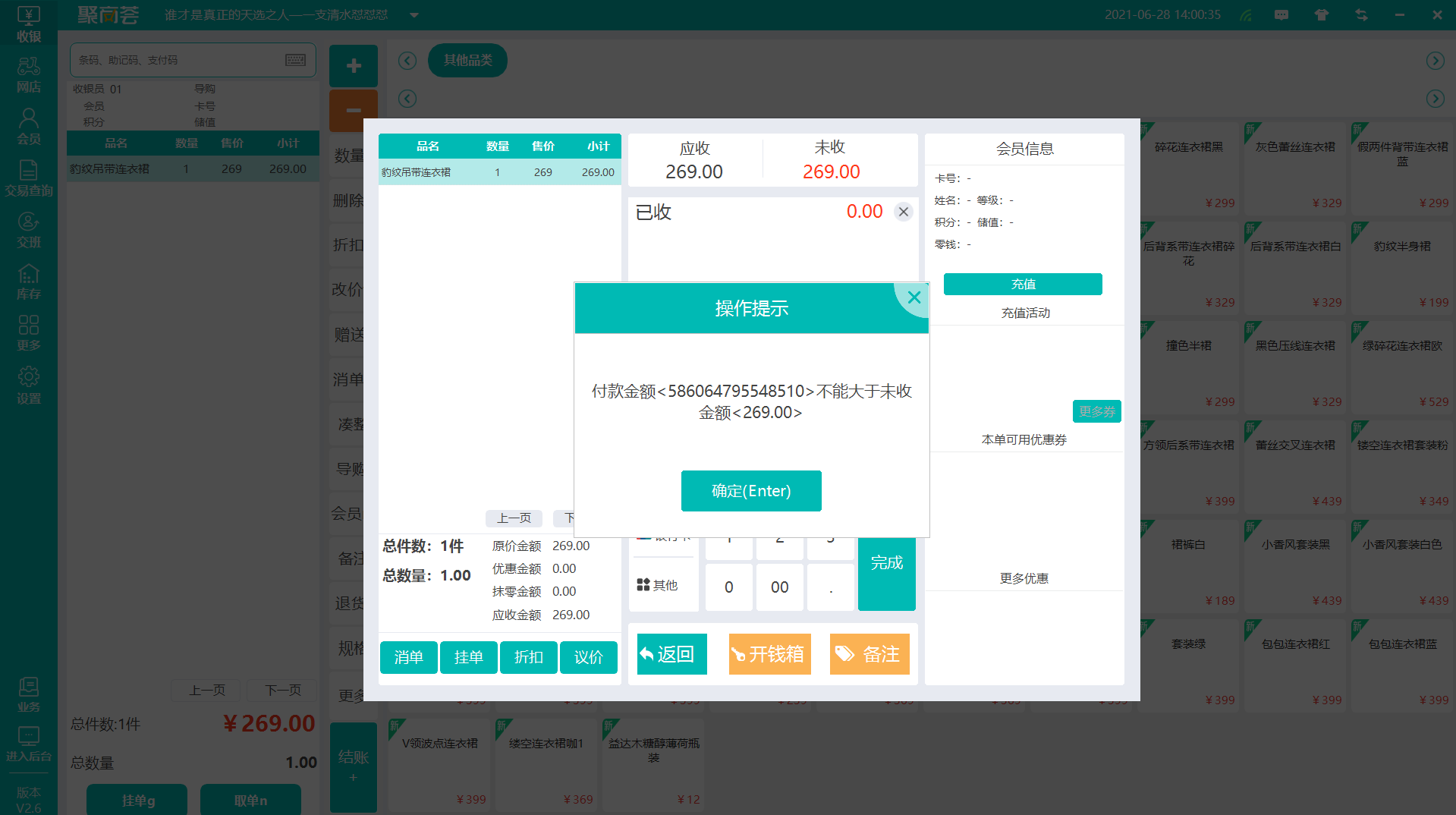Select product V领波点连衣裙

pyautogui.click(x=440, y=763)
